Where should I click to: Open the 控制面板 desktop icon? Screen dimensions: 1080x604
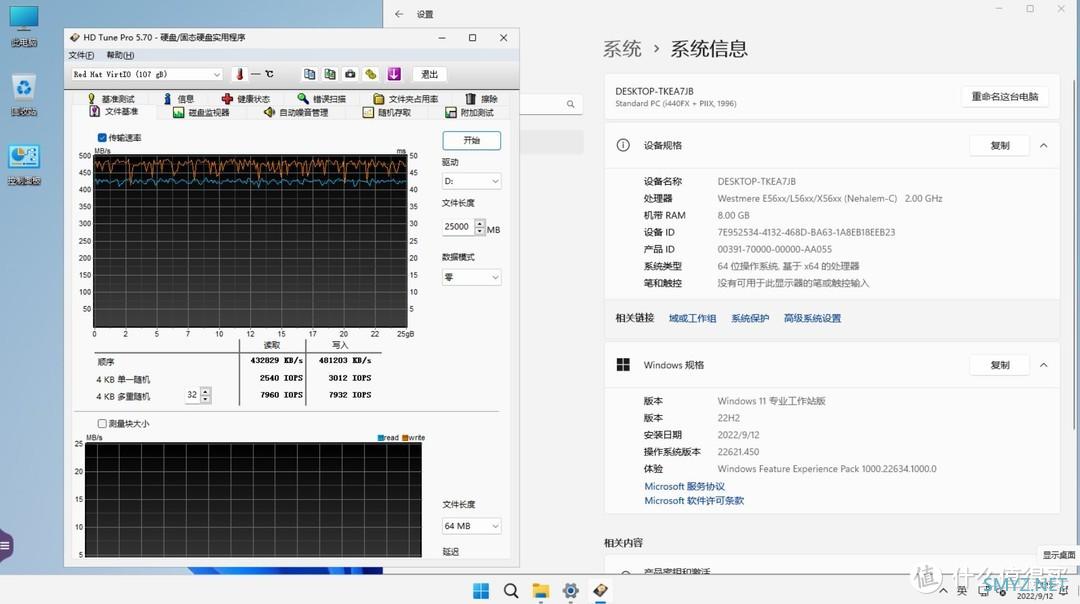[x=24, y=165]
